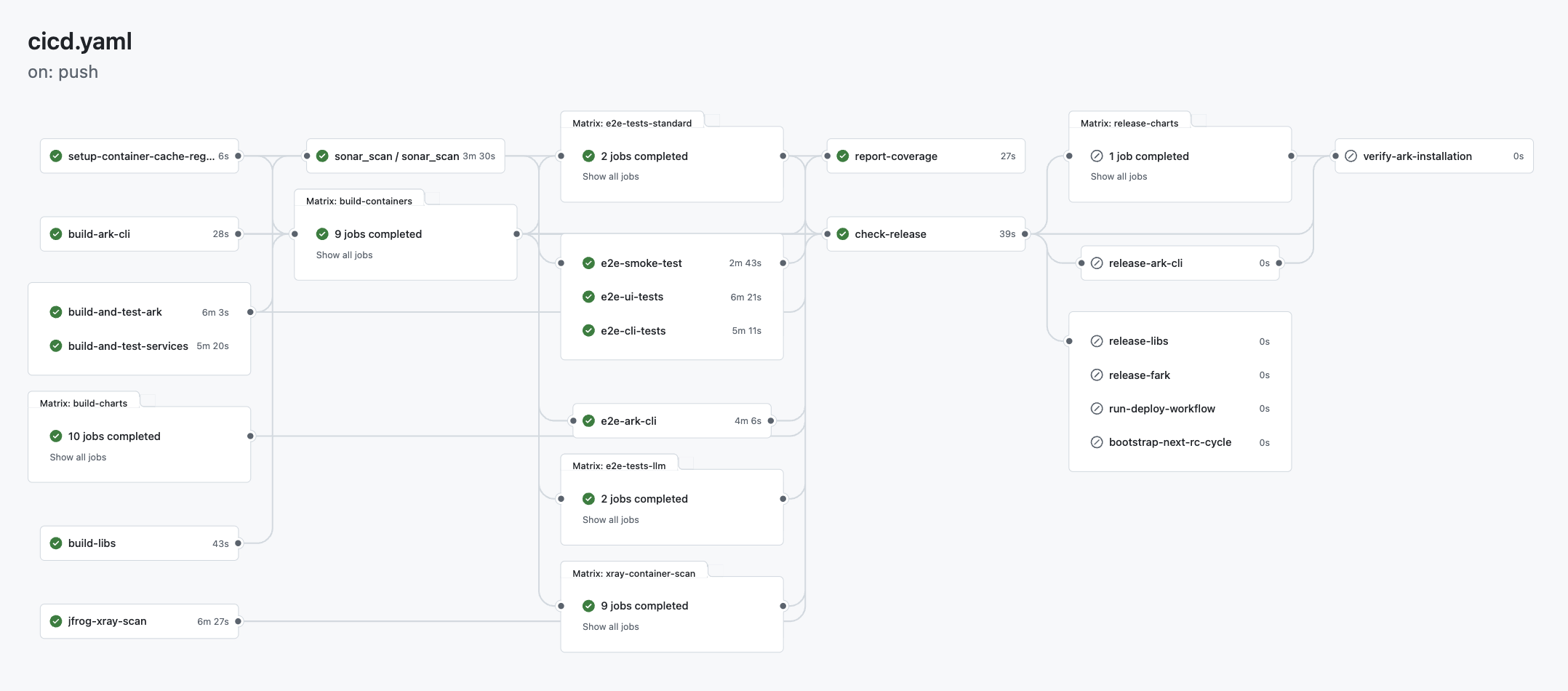Click the 5m 11s duration of e2e-cli-tests
Image resolution: width=1568 pixels, height=691 pixels.
pos(746,331)
